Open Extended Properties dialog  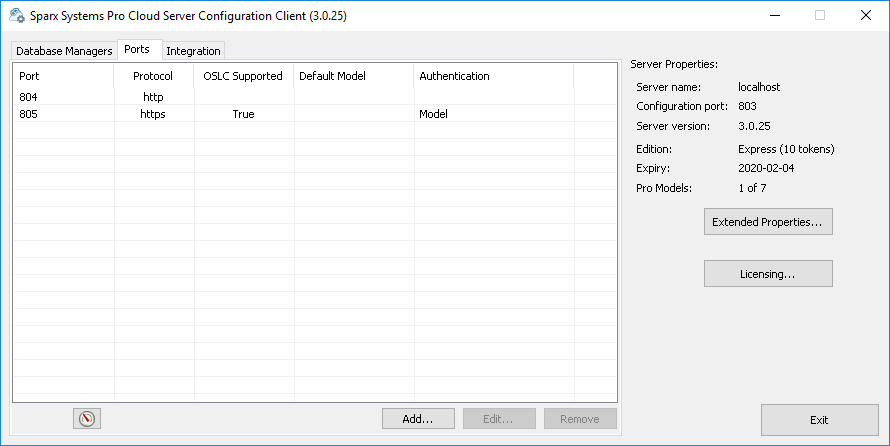(768, 222)
